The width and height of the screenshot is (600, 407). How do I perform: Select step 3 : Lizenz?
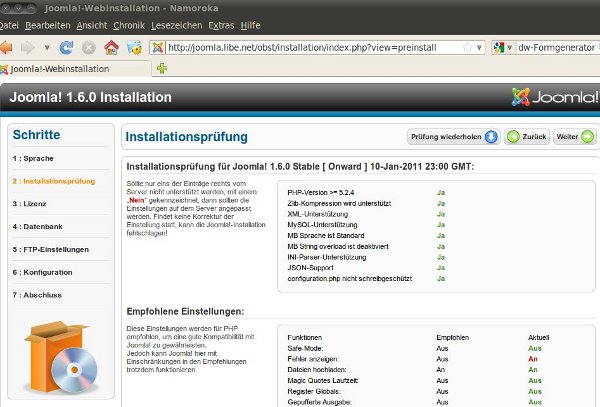pyautogui.click(x=29, y=204)
